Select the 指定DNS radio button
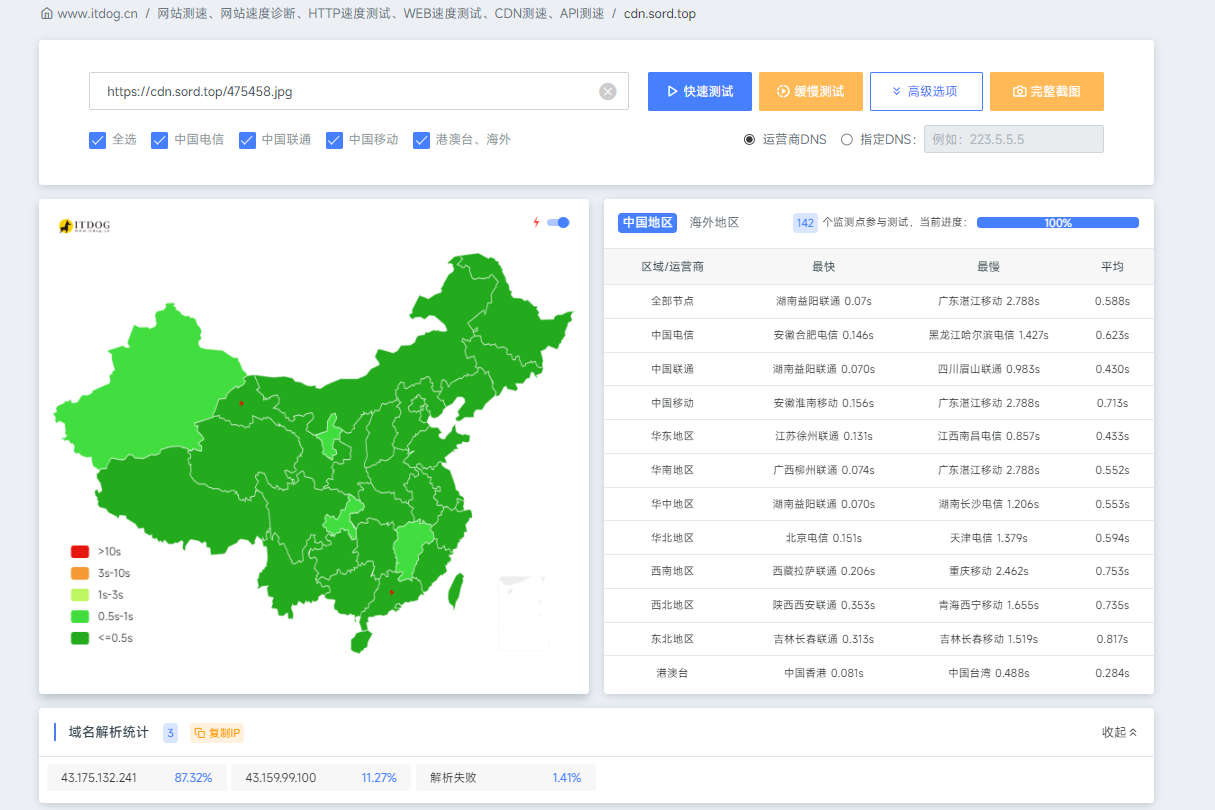Screen dimensions: 1215x810 (845, 139)
